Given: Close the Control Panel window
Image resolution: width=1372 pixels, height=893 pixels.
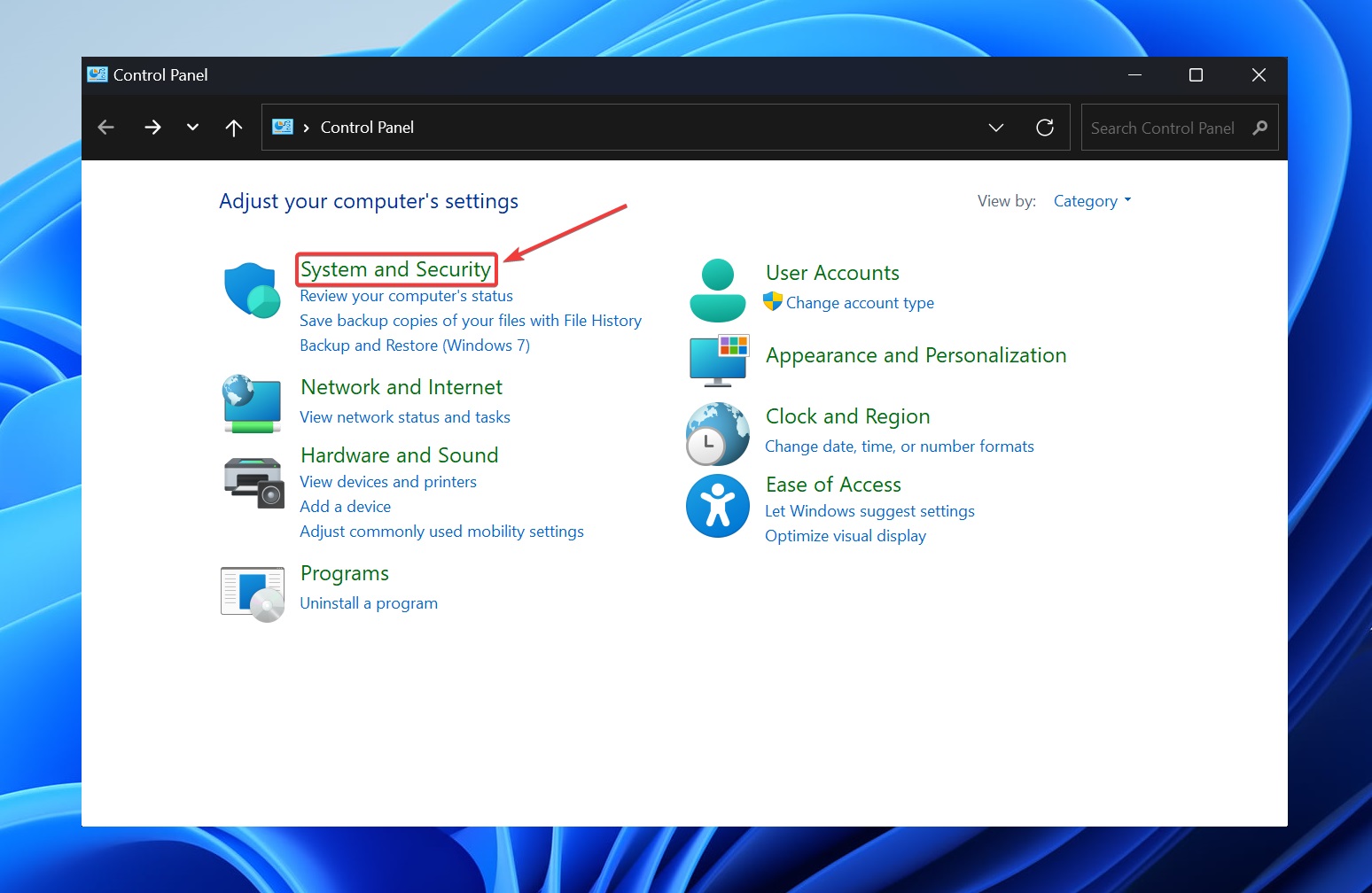Looking at the screenshot, I should click(1259, 75).
